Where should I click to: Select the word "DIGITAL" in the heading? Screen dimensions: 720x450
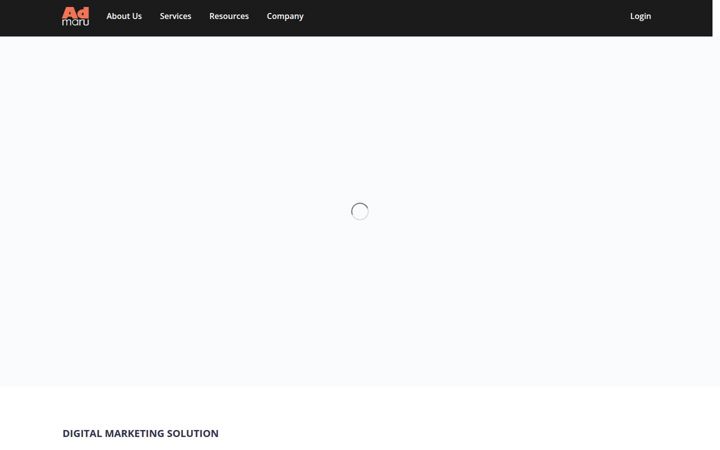click(x=82, y=433)
